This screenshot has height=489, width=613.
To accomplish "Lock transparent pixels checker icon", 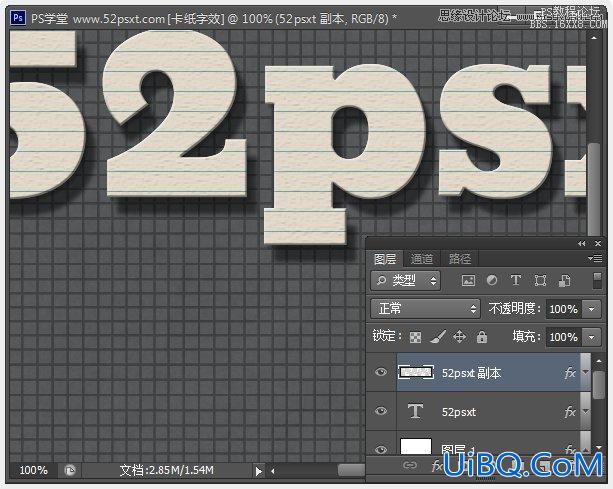I will point(415,337).
